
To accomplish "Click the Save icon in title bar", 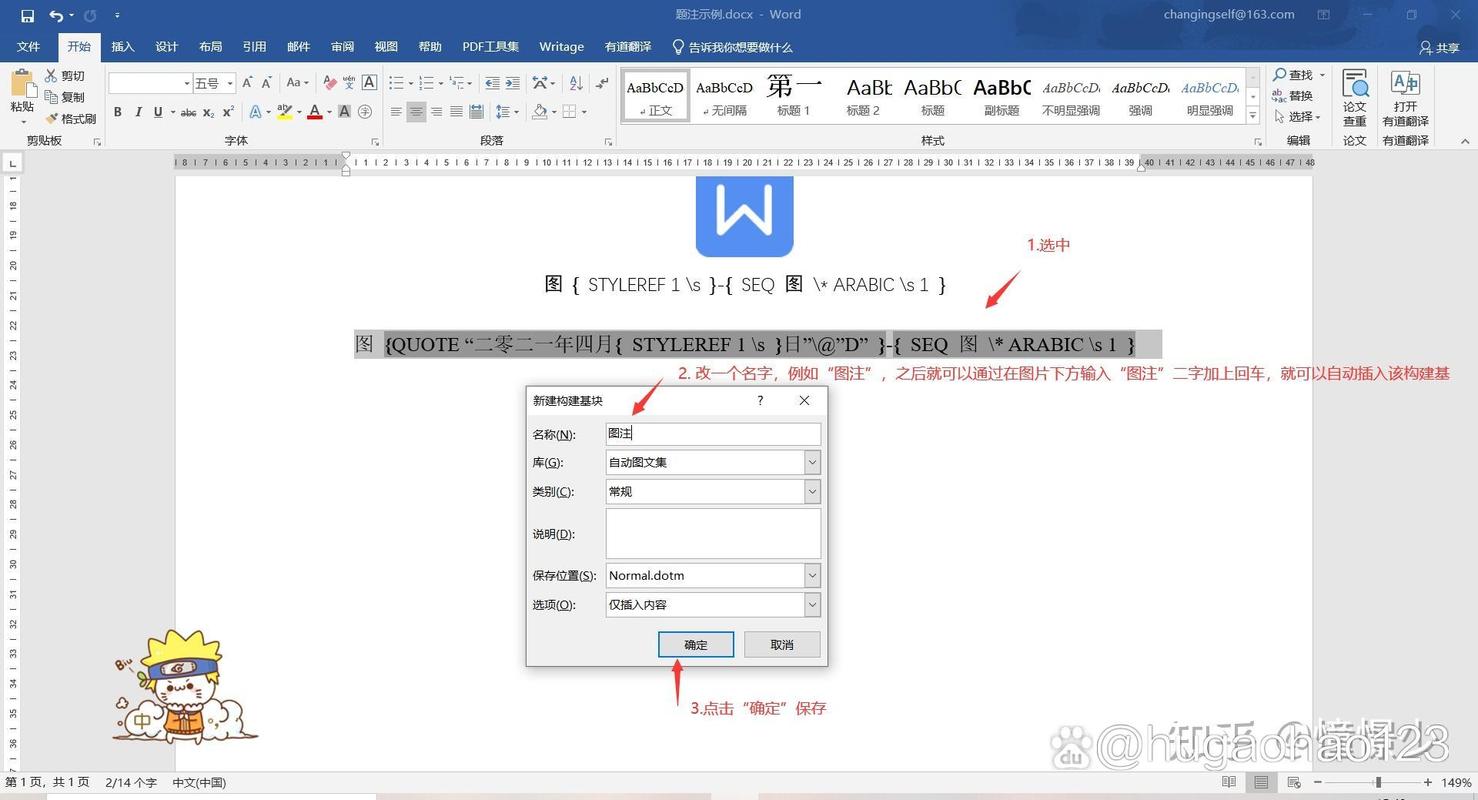I will (x=27, y=15).
